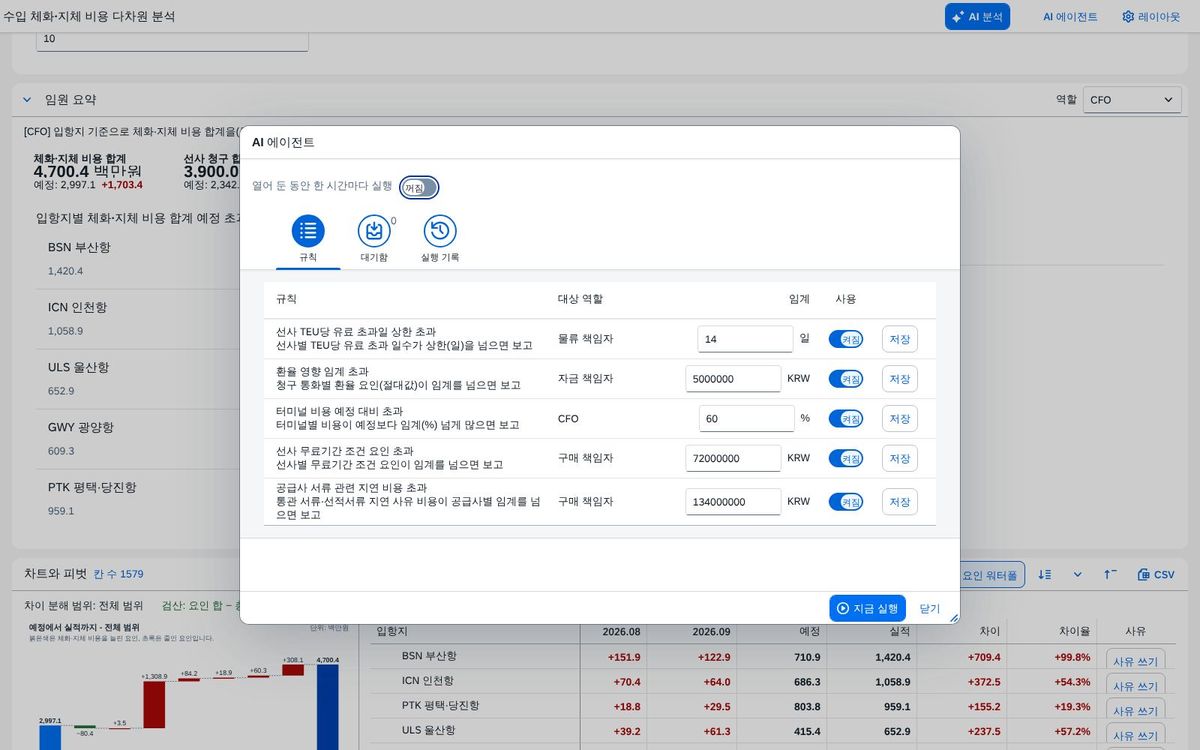
Task: Edit the 5000000 KRW threshold field
Action: pyautogui.click(x=733, y=379)
